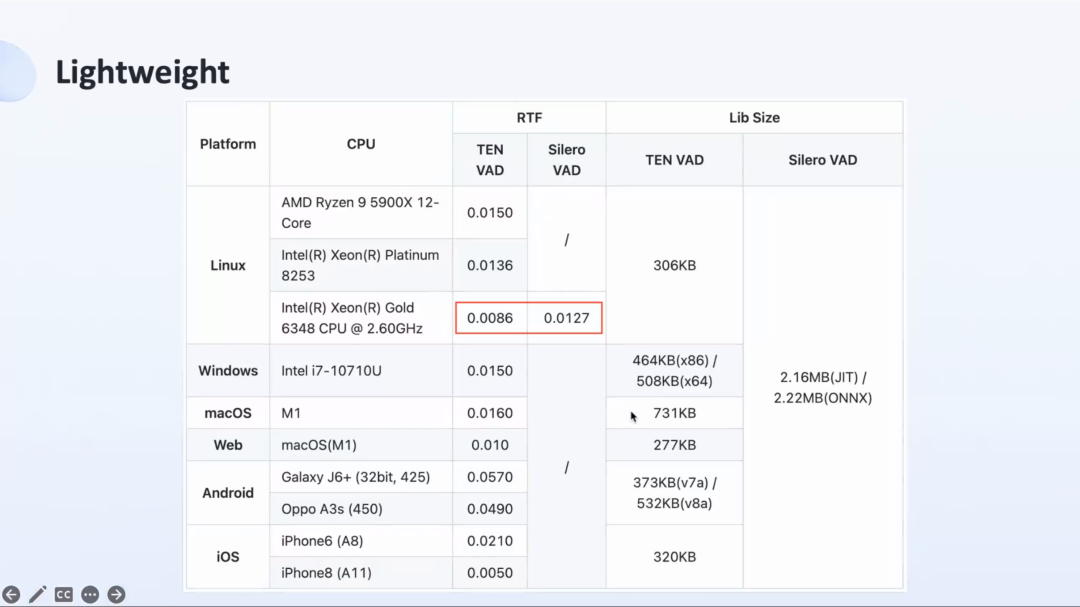
Task: Click the Galaxy J6+ CPU cell
Action: coord(361,477)
